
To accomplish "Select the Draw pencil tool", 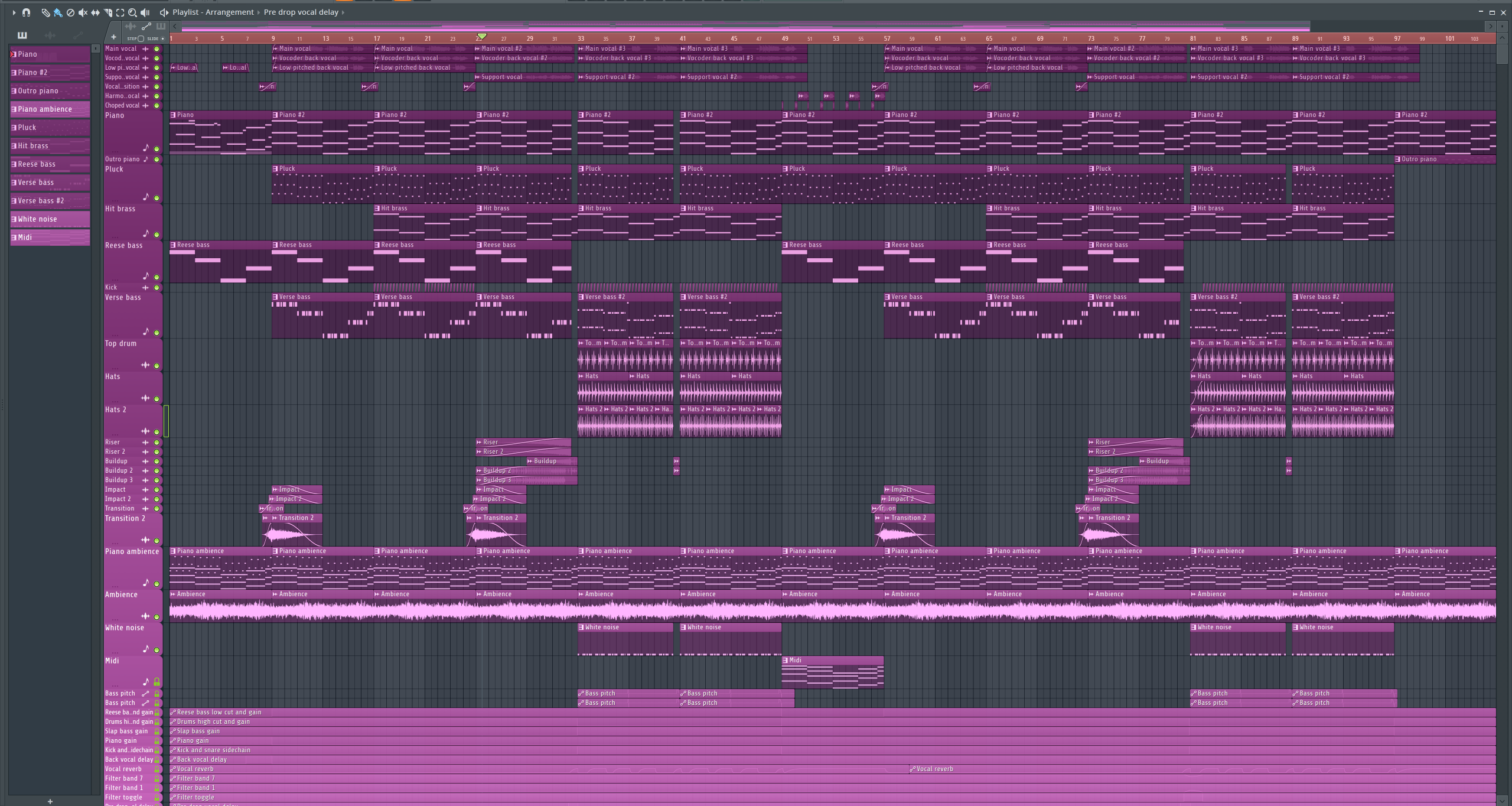I will click(45, 12).
